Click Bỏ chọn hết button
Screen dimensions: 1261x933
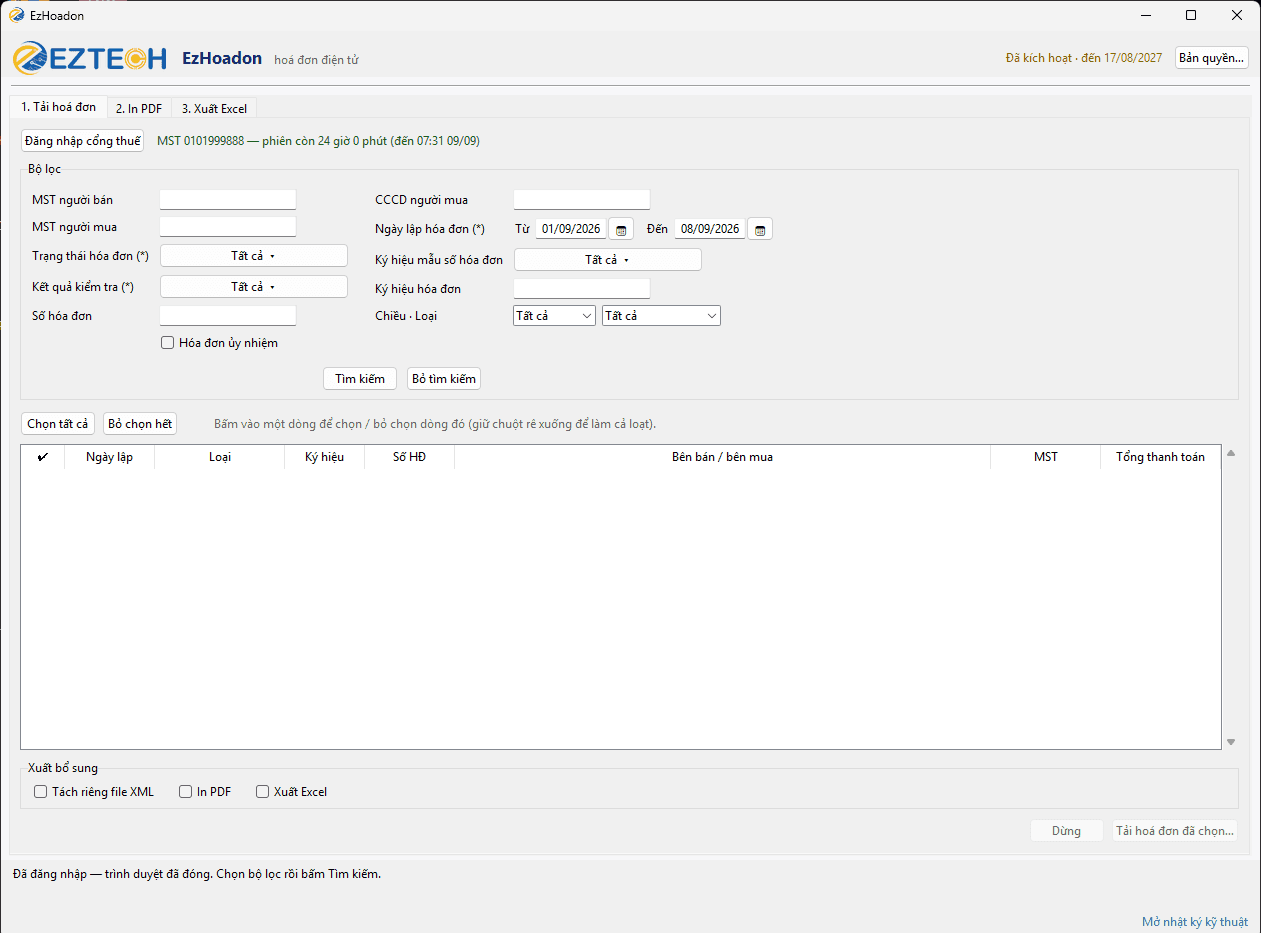[x=140, y=424]
